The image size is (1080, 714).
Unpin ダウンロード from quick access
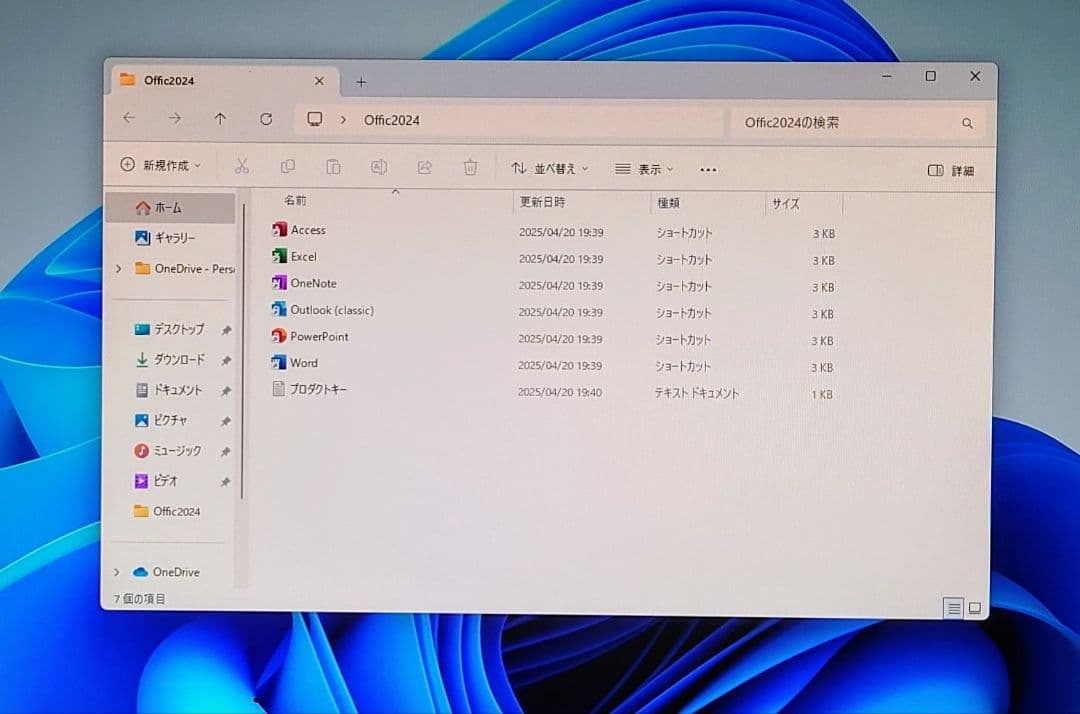(x=226, y=360)
